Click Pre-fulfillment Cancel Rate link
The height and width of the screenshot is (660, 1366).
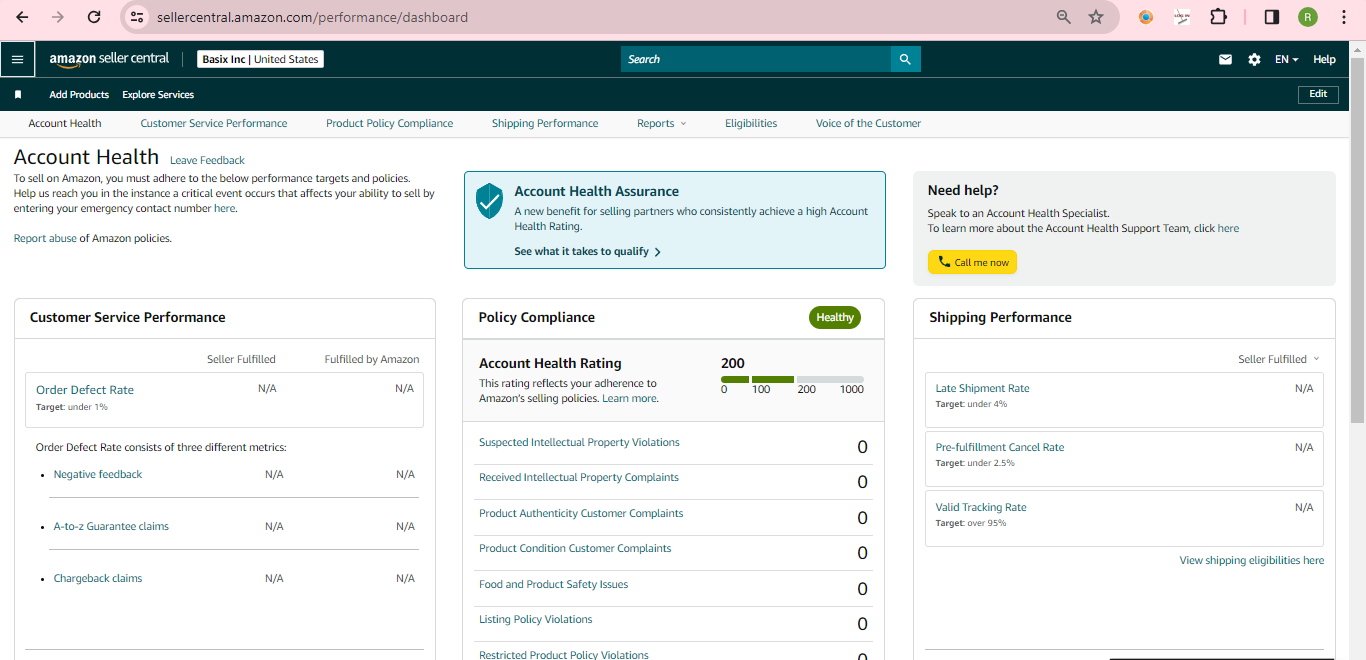(1000, 447)
